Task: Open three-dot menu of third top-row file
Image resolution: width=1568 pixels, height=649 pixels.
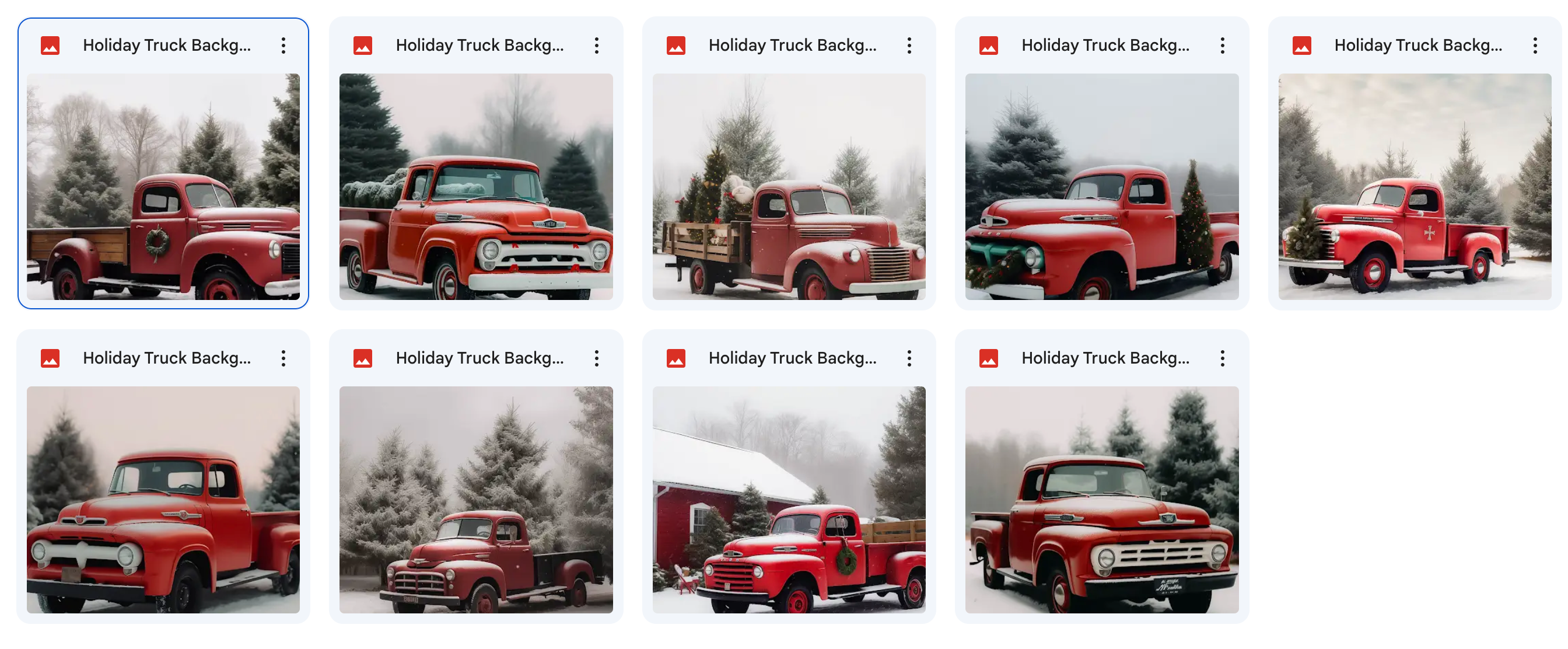Action: 909,46
